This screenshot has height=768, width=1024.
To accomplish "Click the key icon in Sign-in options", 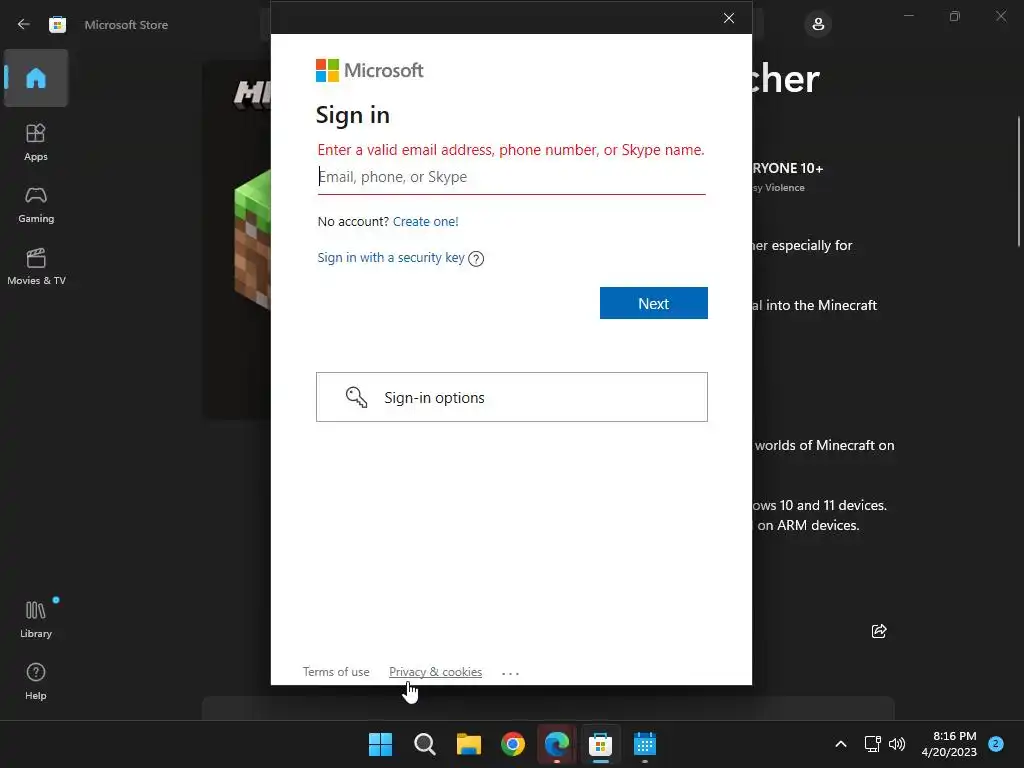I will click(x=356, y=397).
